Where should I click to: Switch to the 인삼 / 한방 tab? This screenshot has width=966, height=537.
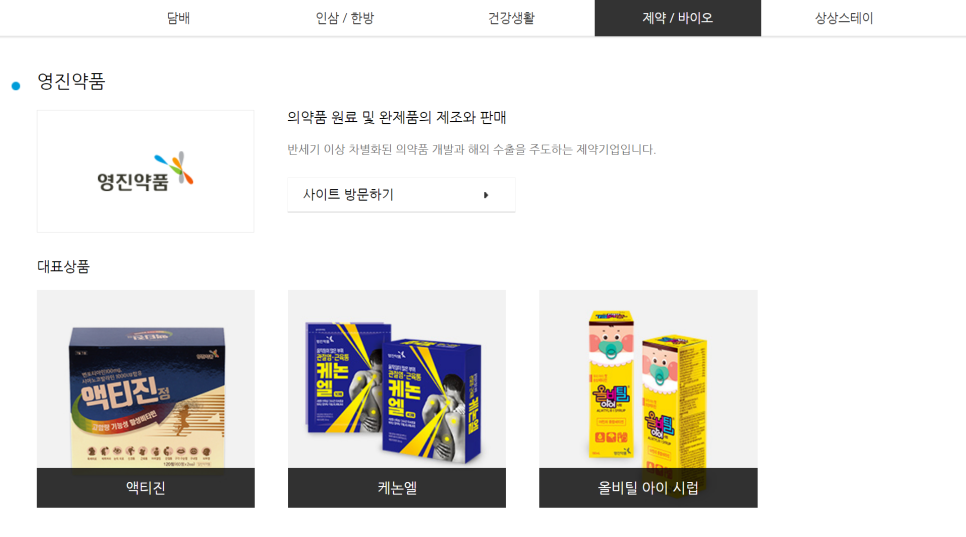345,18
